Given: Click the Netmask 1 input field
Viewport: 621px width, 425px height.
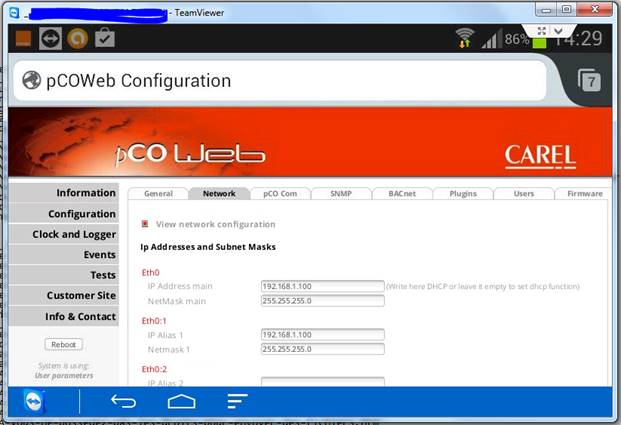Looking at the screenshot, I should [x=322, y=349].
